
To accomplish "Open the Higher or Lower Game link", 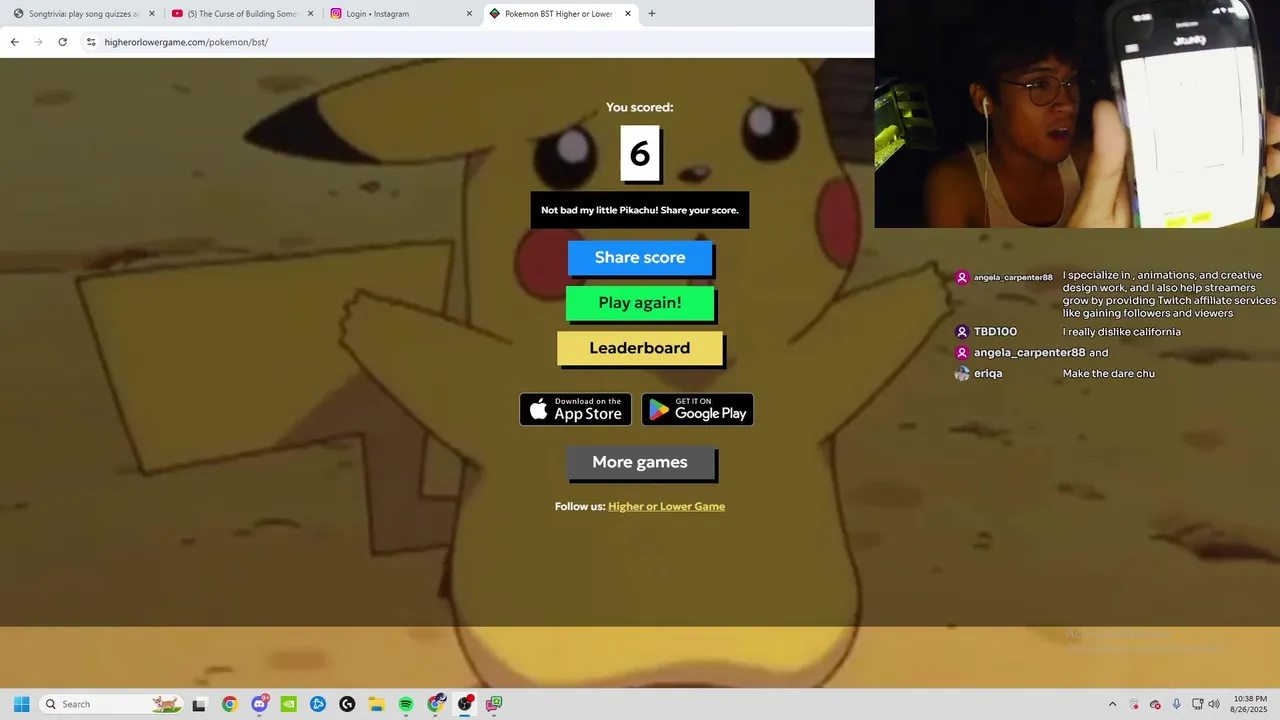I will coord(666,506).
